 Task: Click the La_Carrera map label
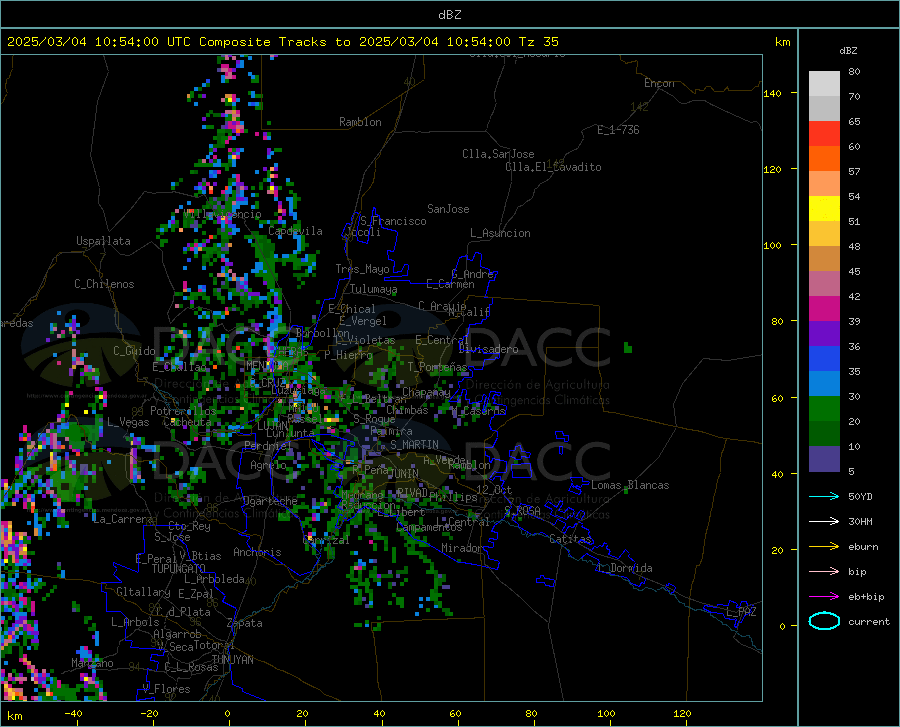click(123, 519)
